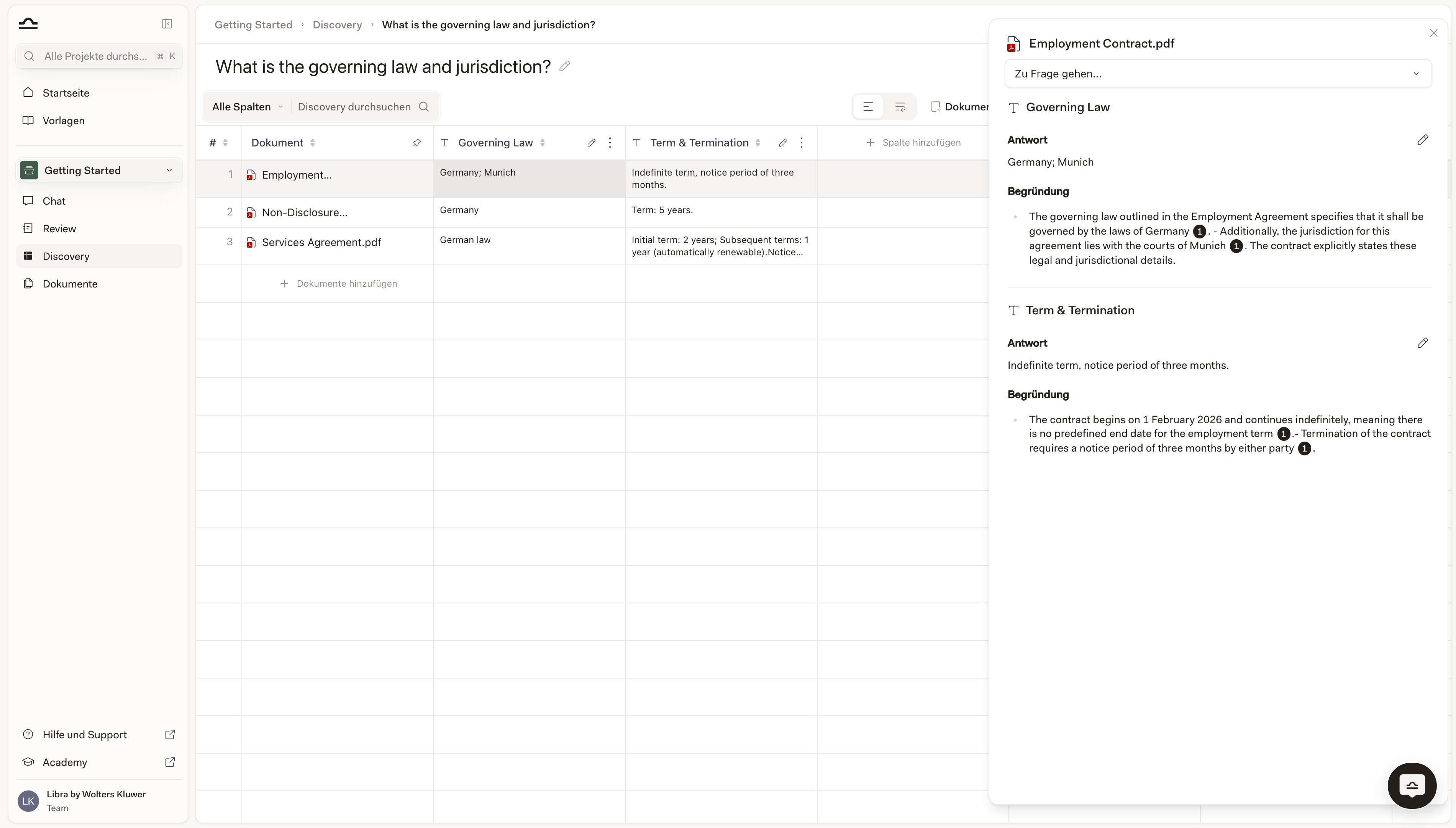The height and width of the screenshot is (828, 1456).
Task: Open Governing Law column three-dot menu
Action: point(610,143)
